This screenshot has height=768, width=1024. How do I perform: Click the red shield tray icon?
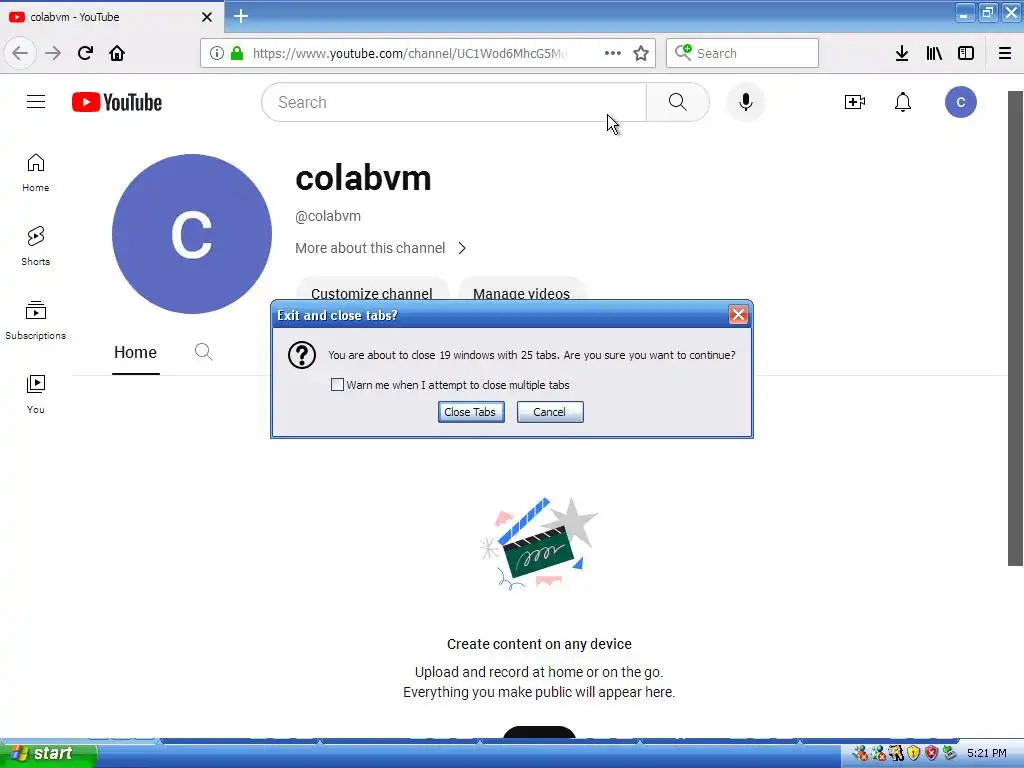click(x=931, y=754)
